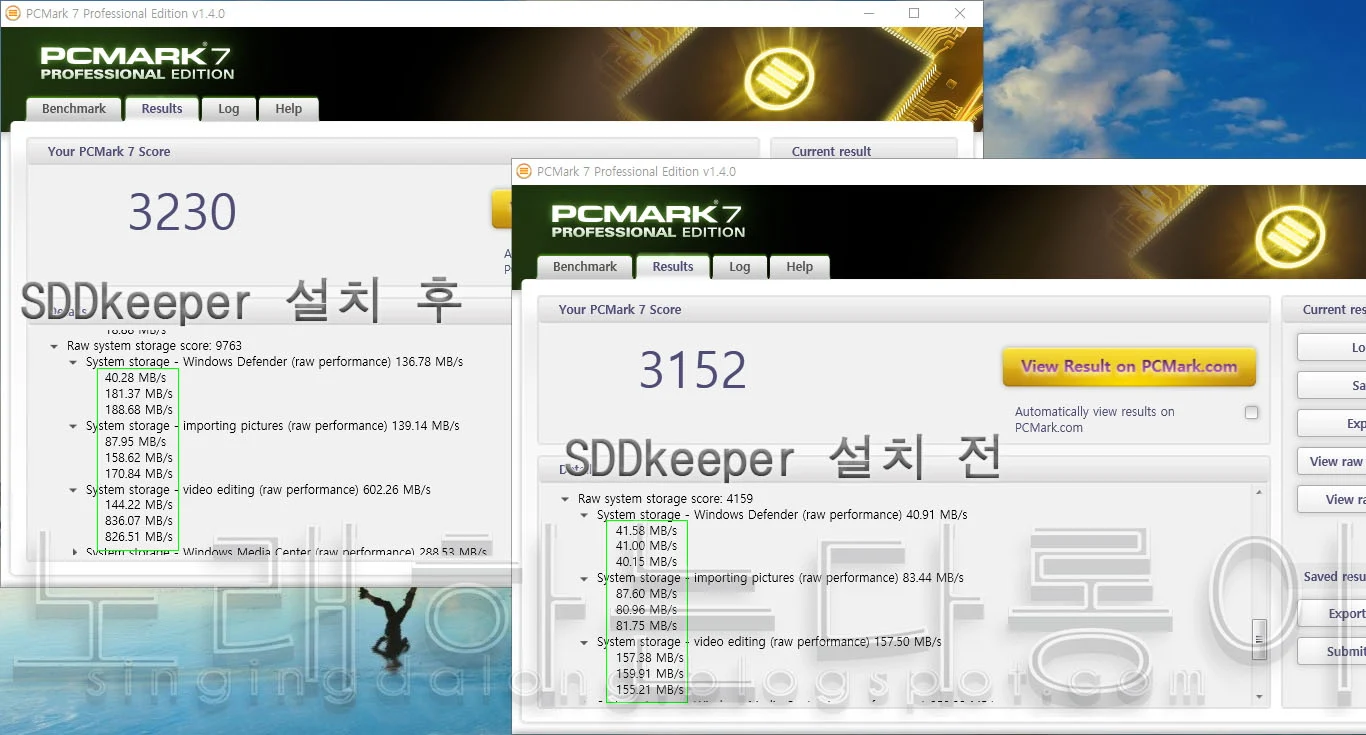Collapse video editing row showing 602.26 MB/s
The width and height of the screenshot is (1366, 735).
(x=74, y=490)
